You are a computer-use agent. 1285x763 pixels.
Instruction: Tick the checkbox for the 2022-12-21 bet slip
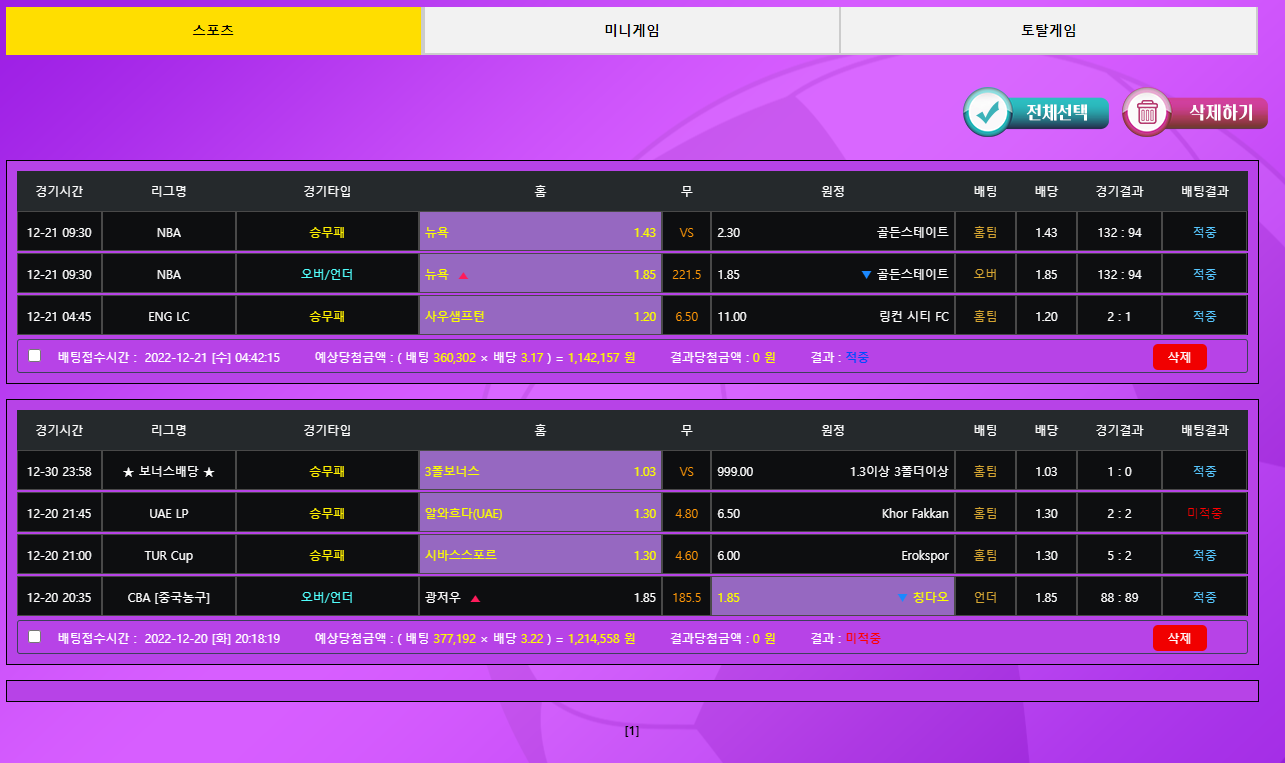pyautogui.click(x=35, y=356)
